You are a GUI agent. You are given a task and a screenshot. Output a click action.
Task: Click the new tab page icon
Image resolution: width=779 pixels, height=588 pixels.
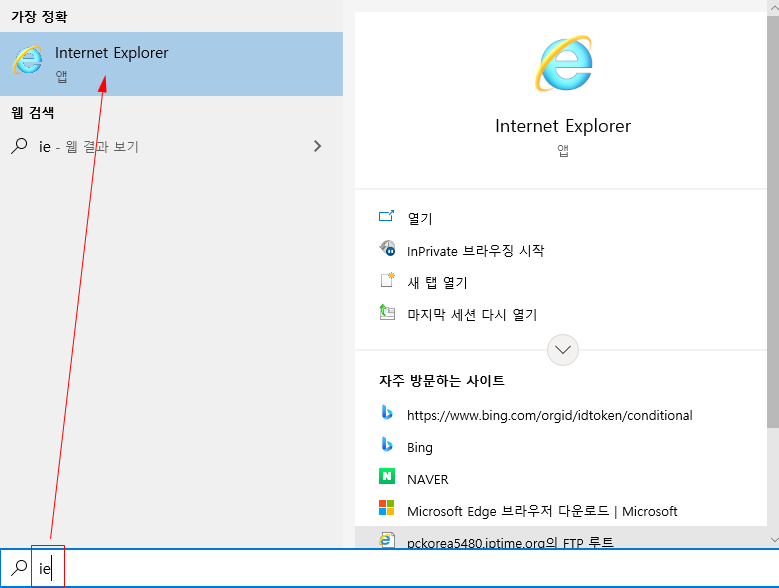click(x=388, y=280)
